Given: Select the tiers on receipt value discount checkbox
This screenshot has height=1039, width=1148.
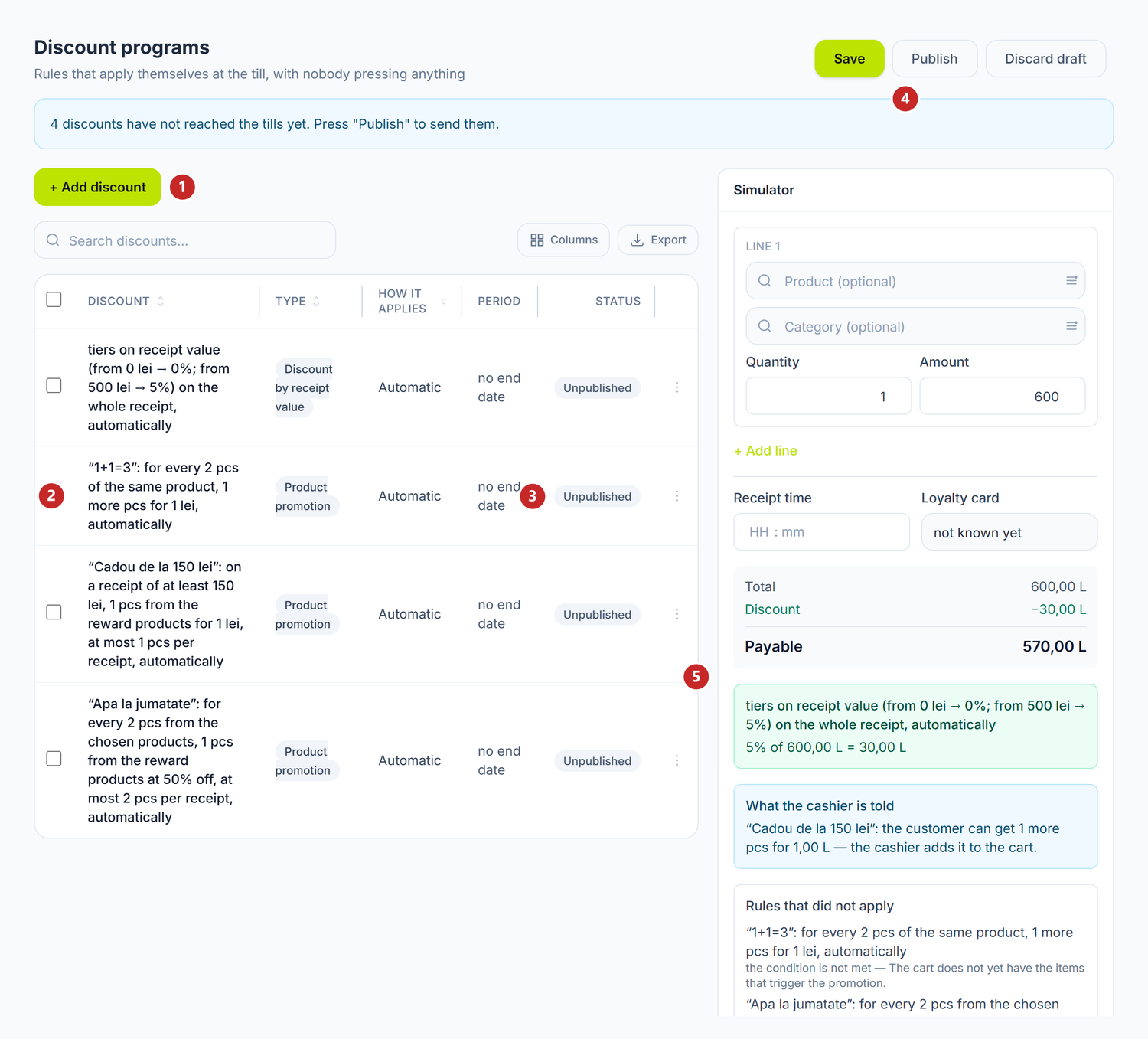Looking at the screenshot, I should click(x=54, y=385).
